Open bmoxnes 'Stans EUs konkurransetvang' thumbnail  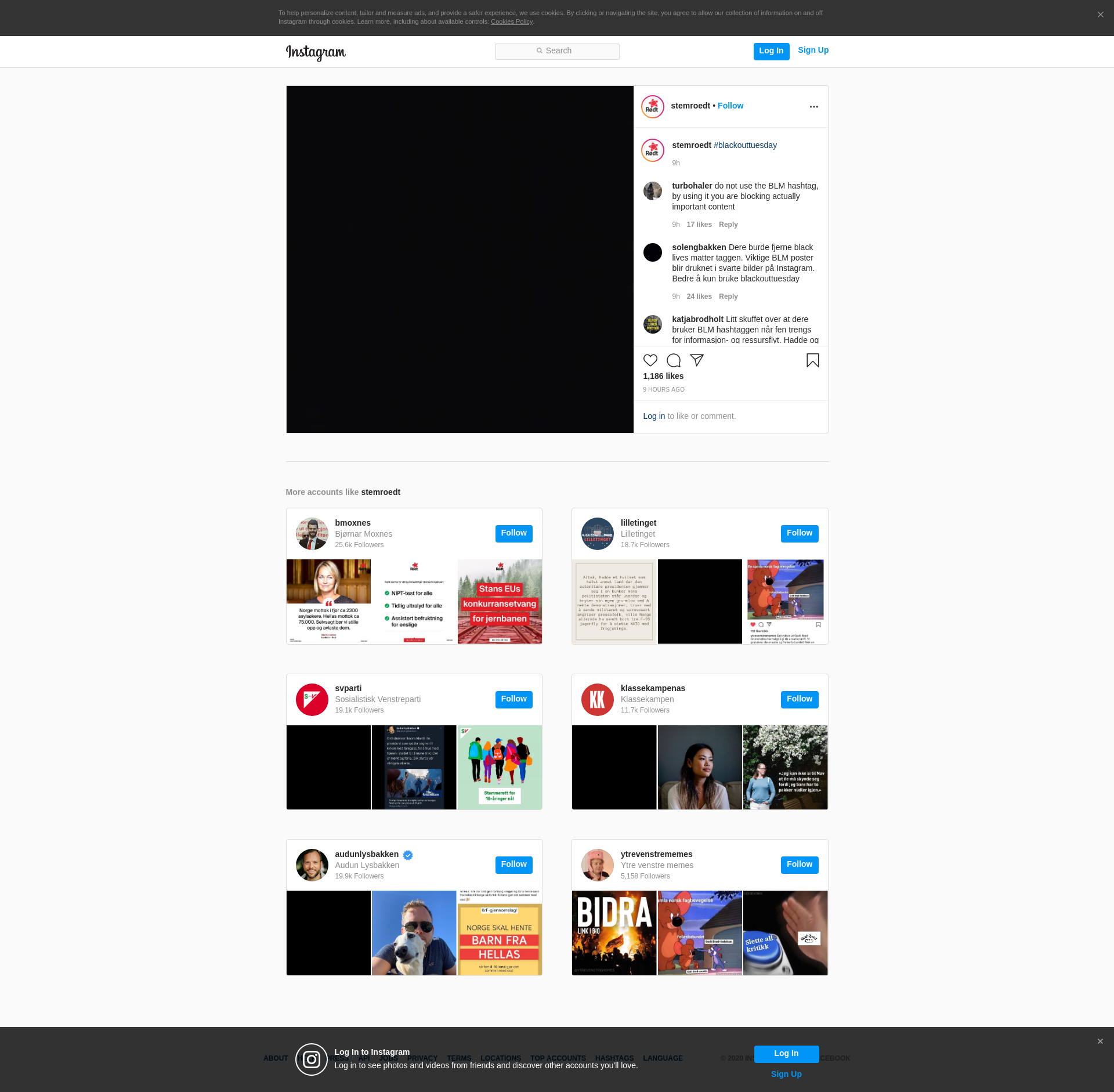(500, 602)
